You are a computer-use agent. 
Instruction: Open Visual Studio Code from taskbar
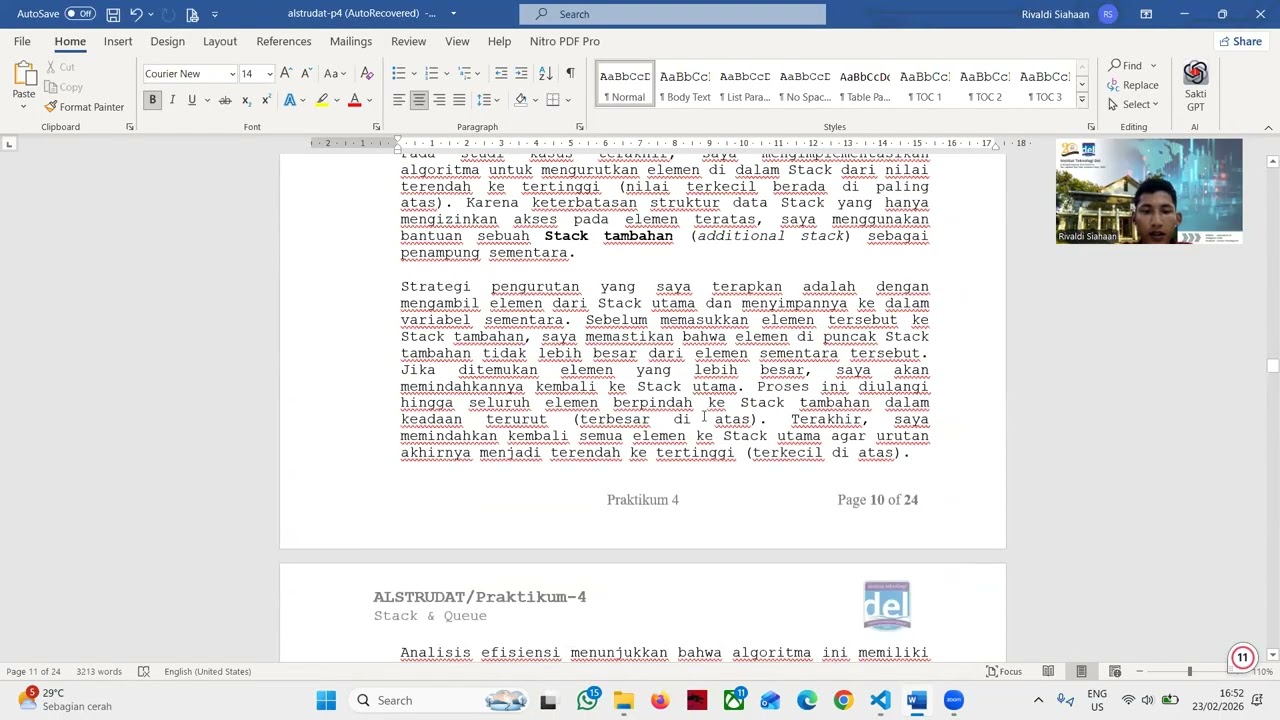pyautogui.click(x=880, y=700)
